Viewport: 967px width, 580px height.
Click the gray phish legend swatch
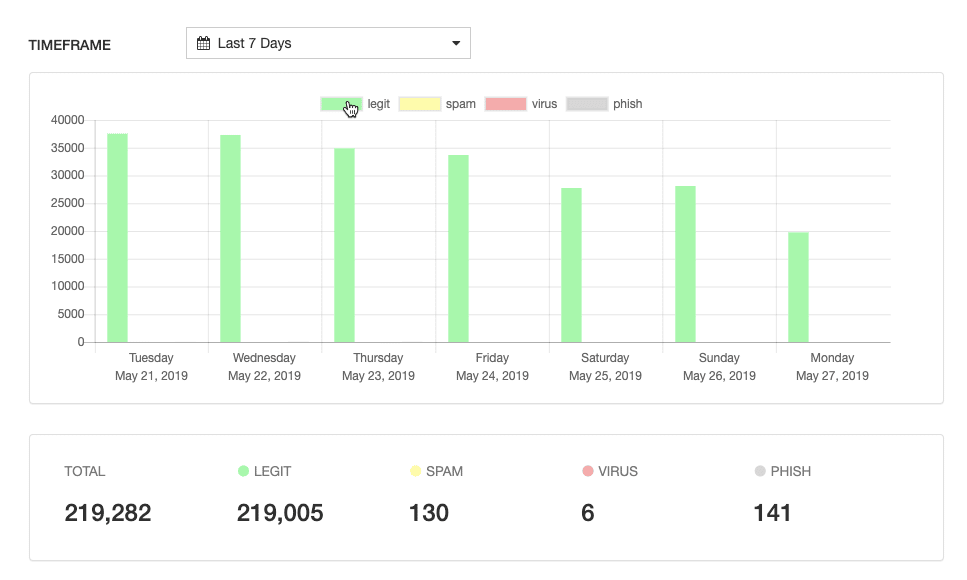(x=587, y=103)
